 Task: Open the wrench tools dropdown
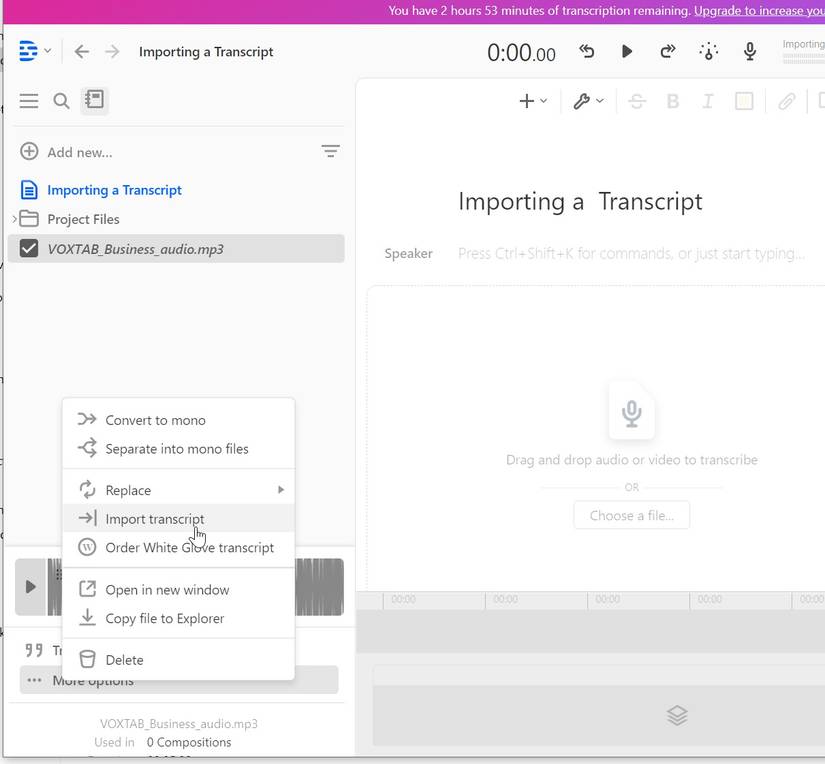click(587, 101)
